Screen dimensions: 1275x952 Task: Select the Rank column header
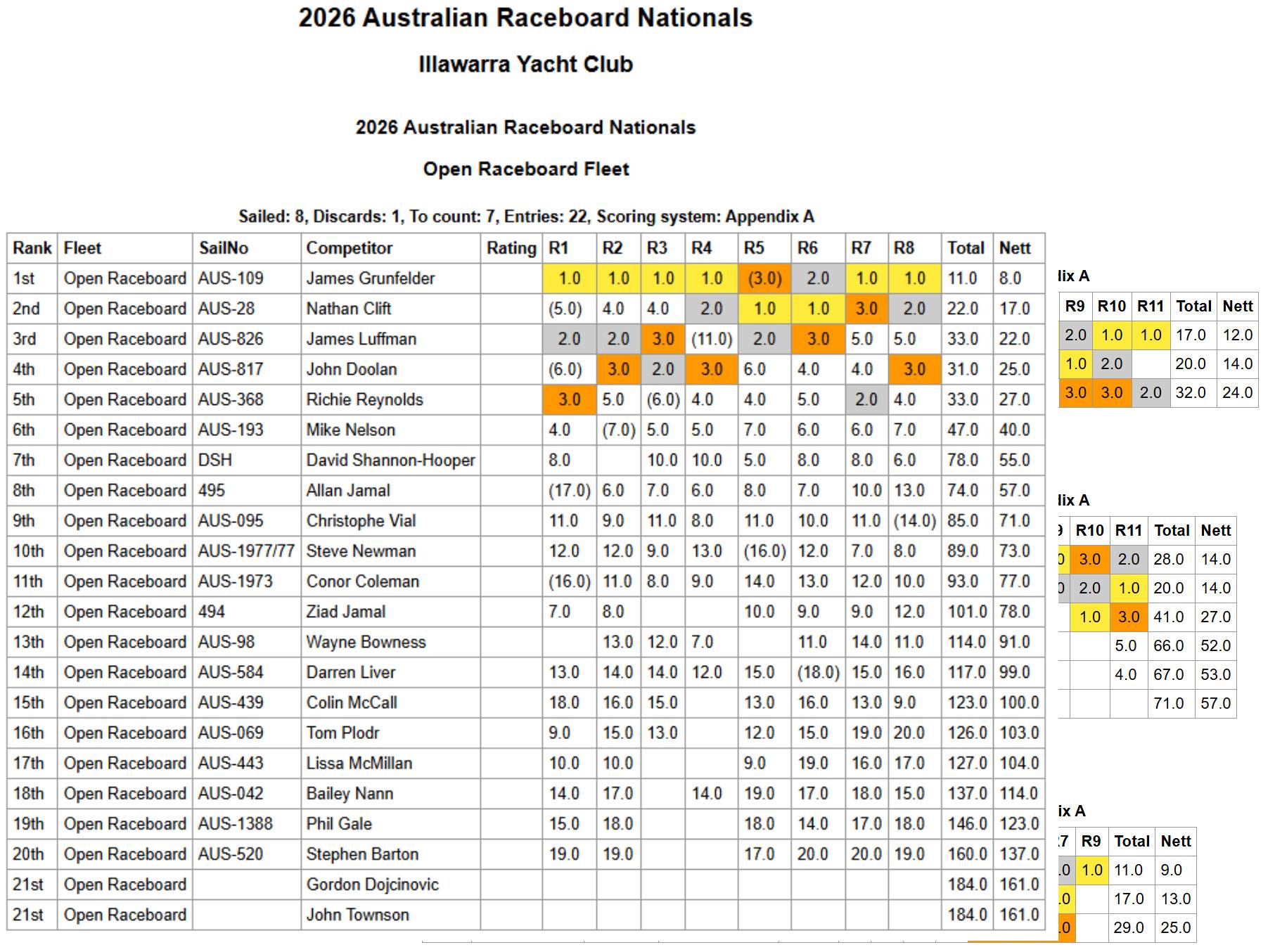(x=32, y=248)
